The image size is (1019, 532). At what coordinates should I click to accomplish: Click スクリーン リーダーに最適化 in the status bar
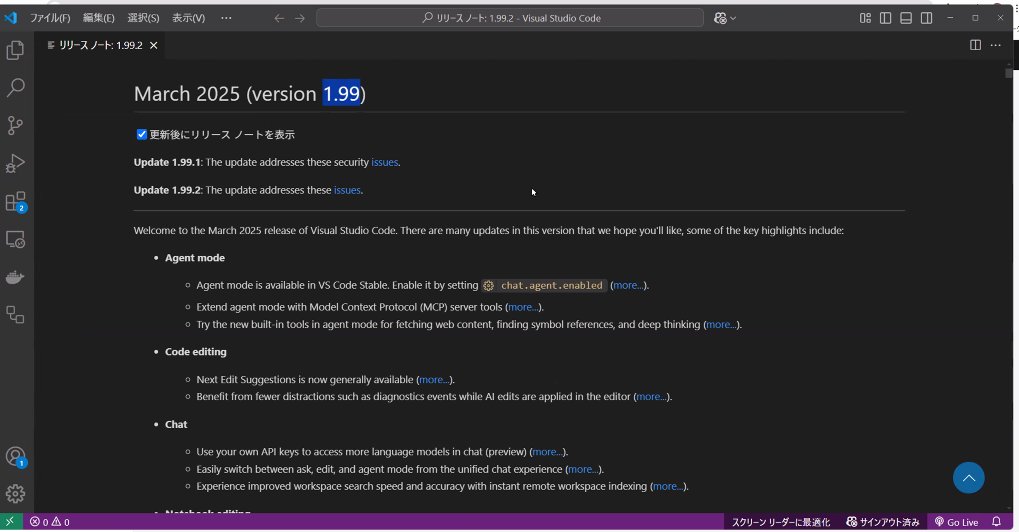pyautogui.click(x=780, y=522)
